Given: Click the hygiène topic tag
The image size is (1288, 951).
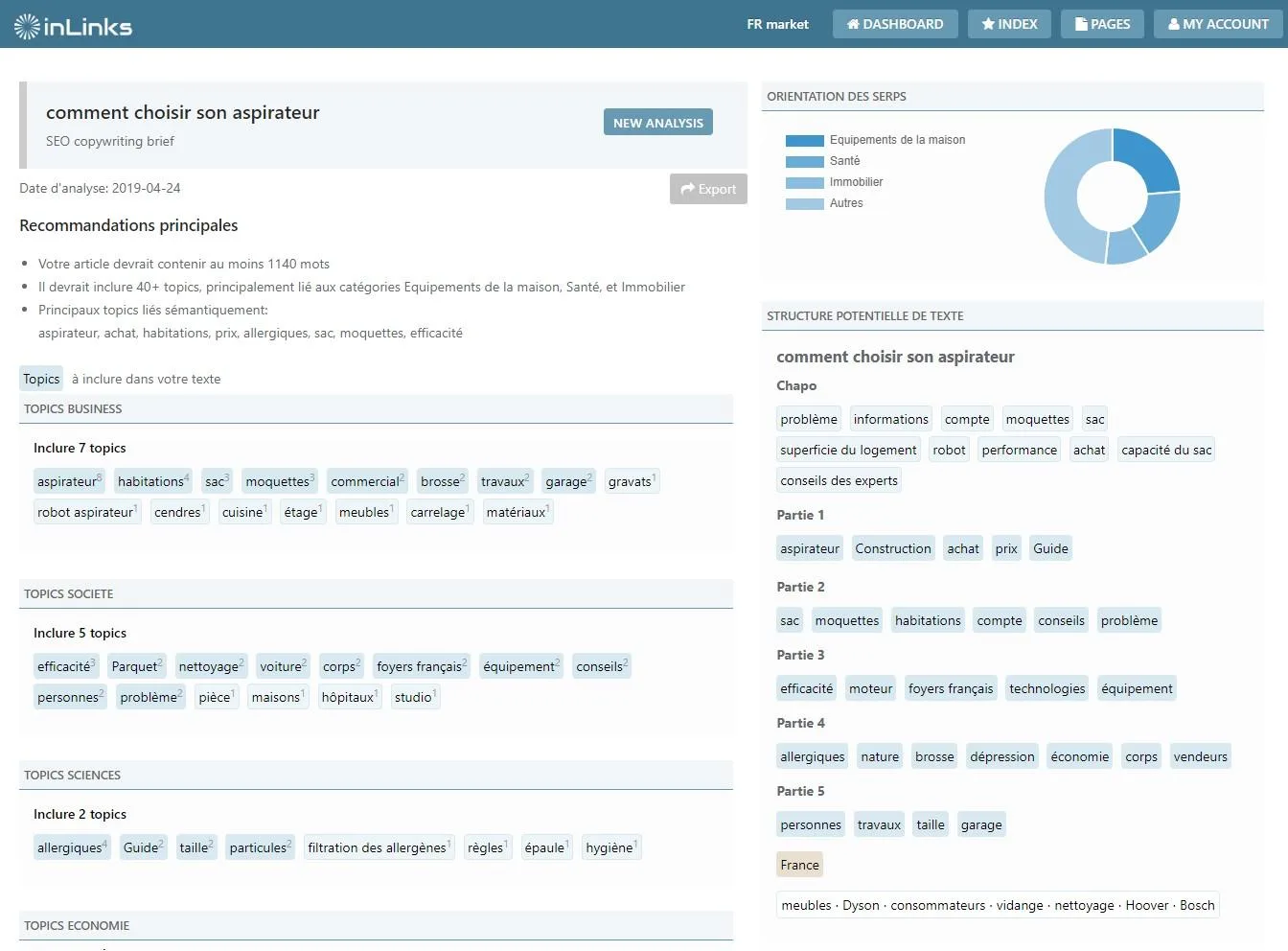Looking at the screenshot, I should [x=611, y=847].
